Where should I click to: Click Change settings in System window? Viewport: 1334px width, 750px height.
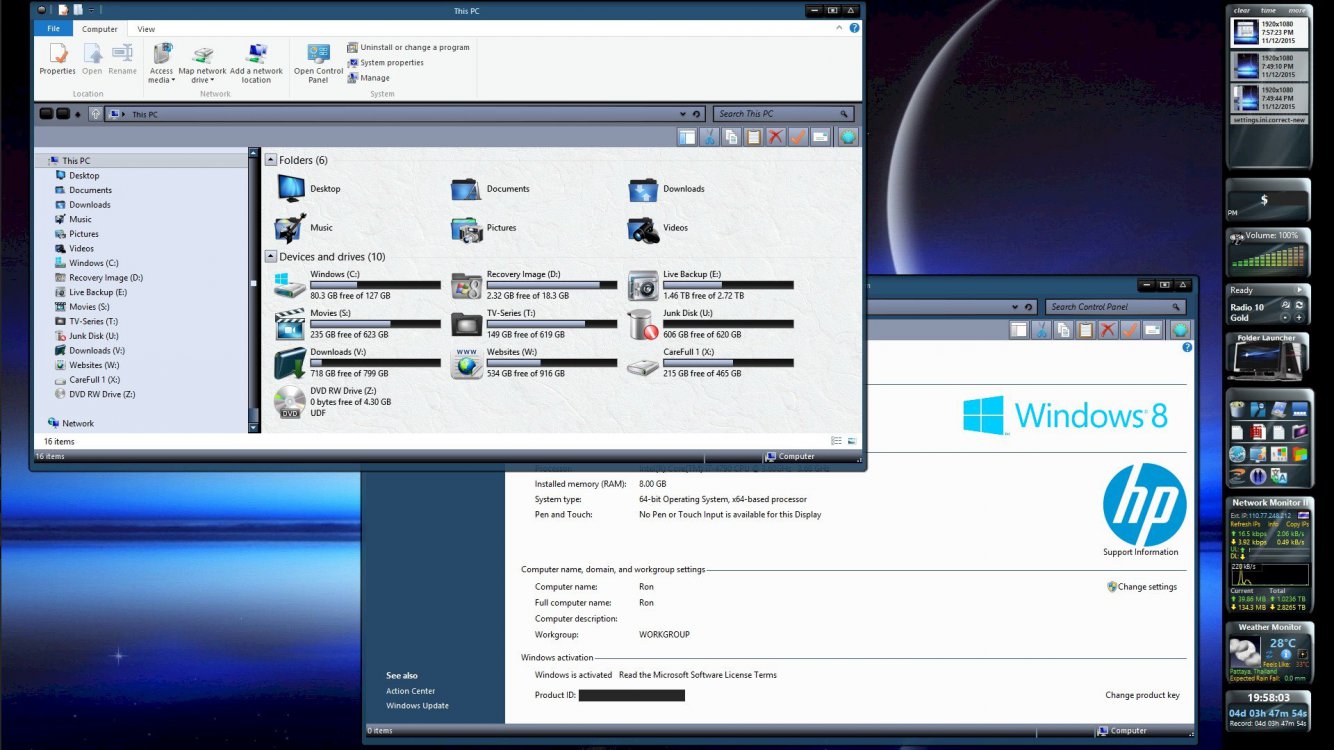point(1142,587)
